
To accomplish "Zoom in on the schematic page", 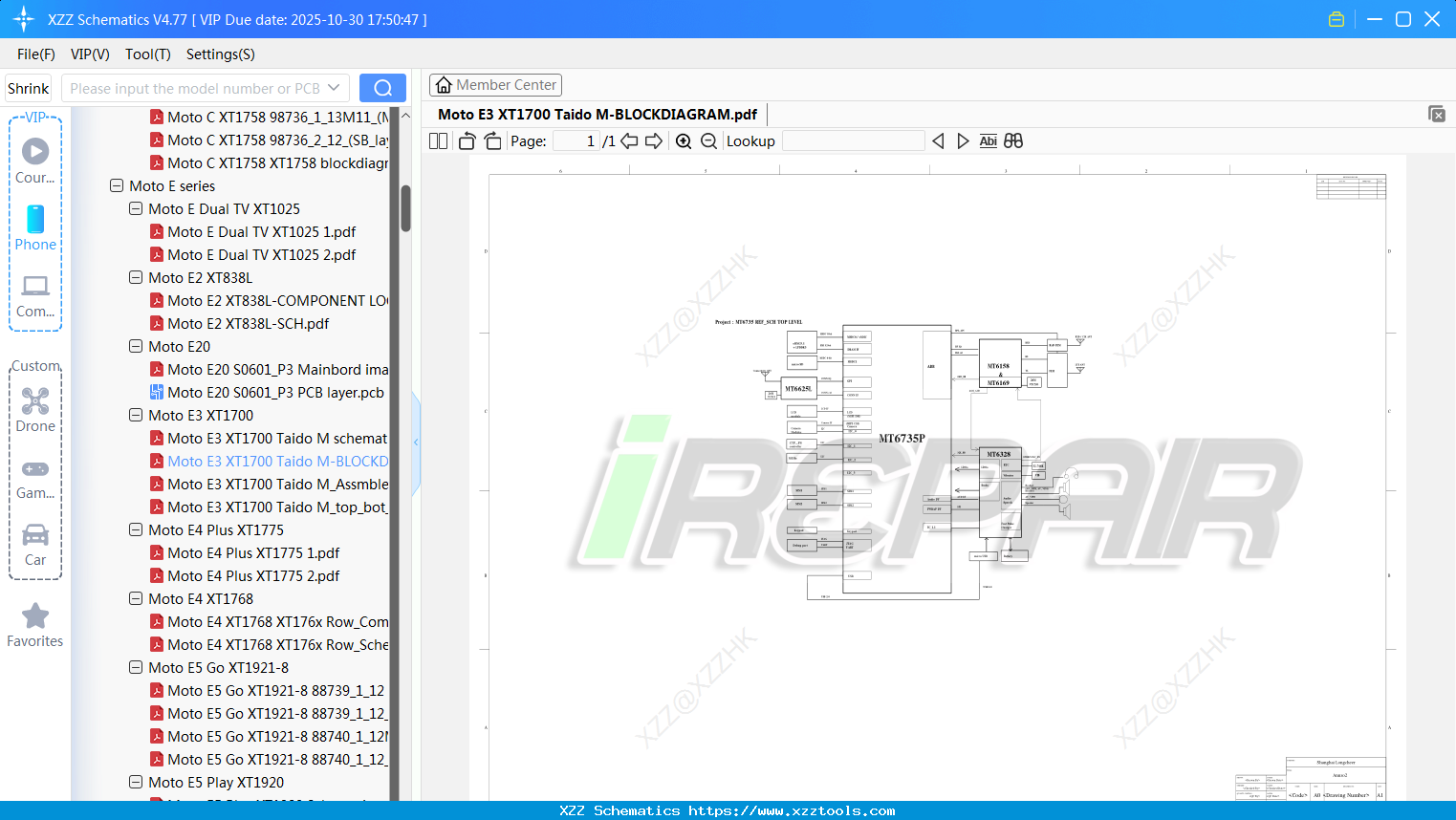I will tap(684, 140).
